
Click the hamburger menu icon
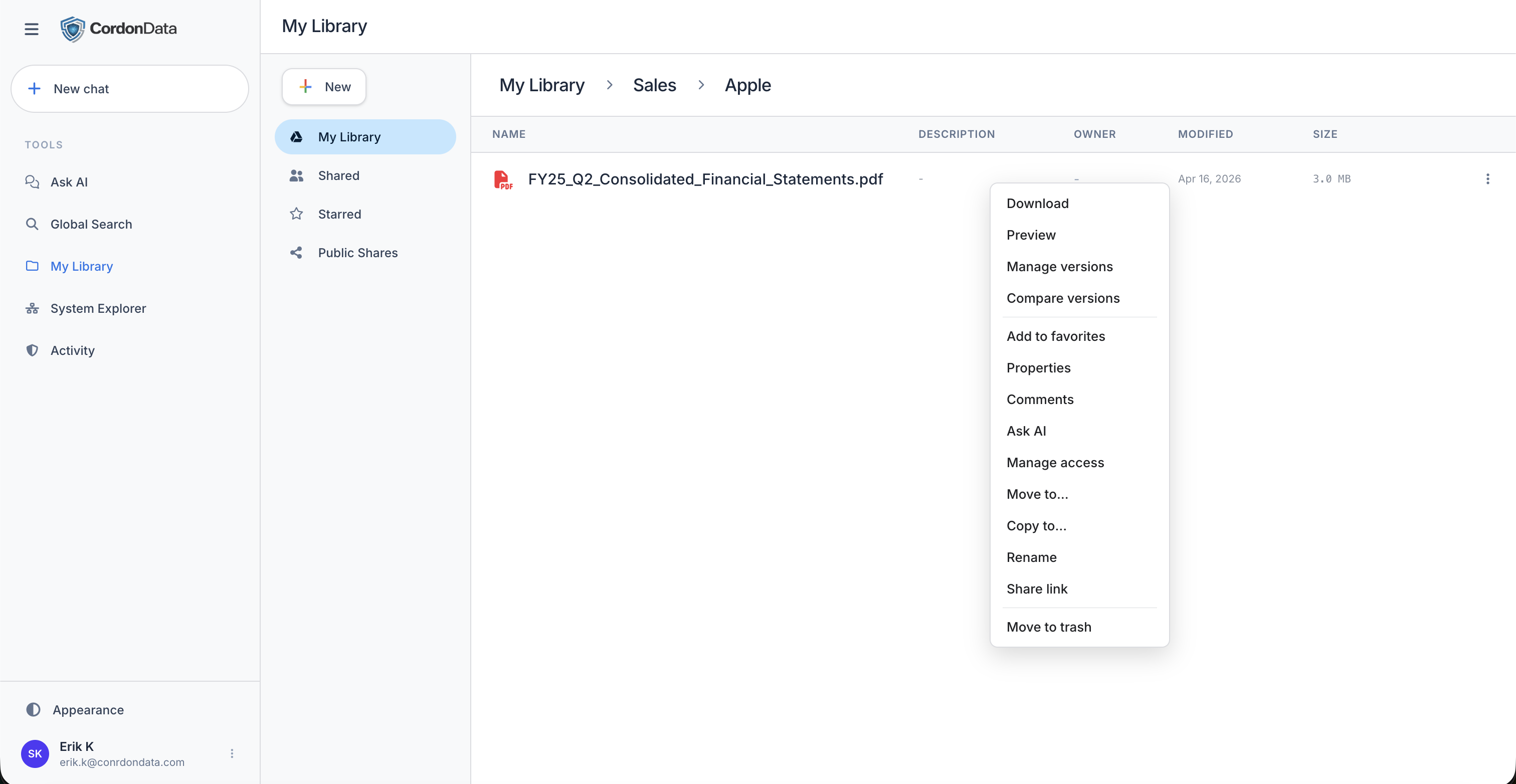tap(31, 29)
